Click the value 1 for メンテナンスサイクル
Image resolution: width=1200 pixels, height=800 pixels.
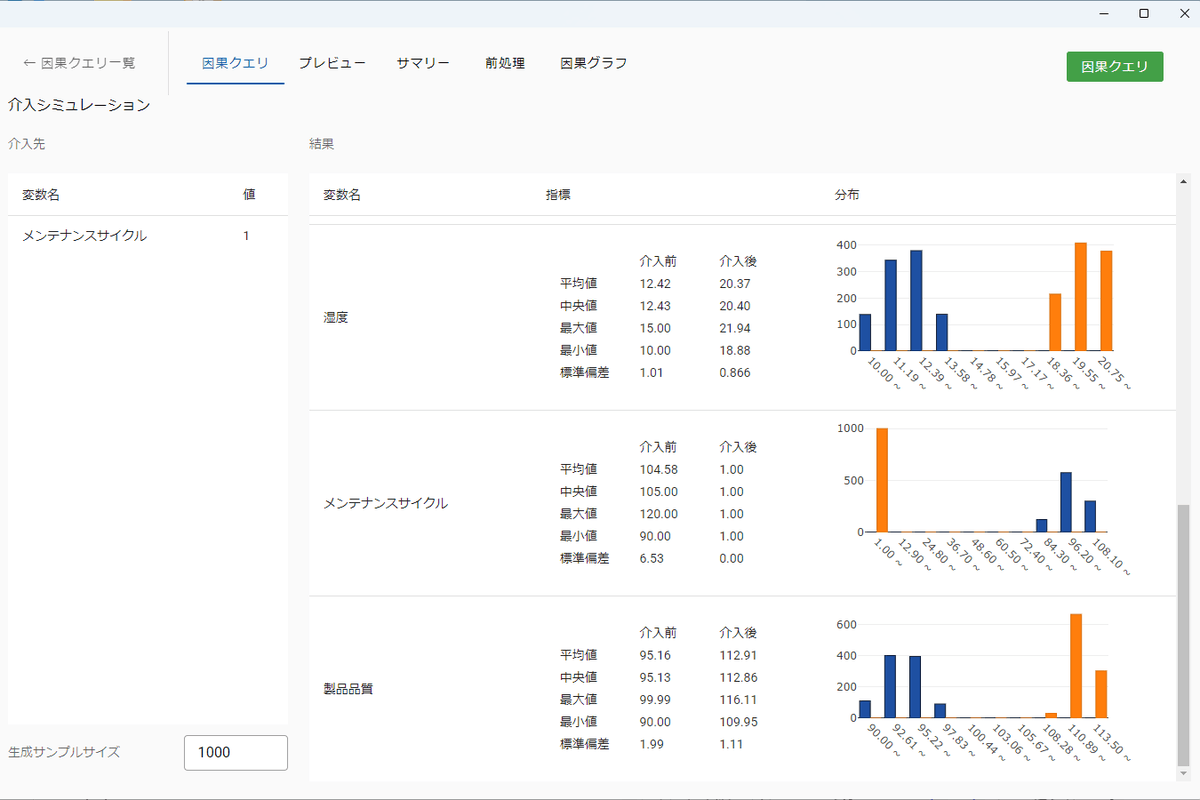[x=247, y=236]
